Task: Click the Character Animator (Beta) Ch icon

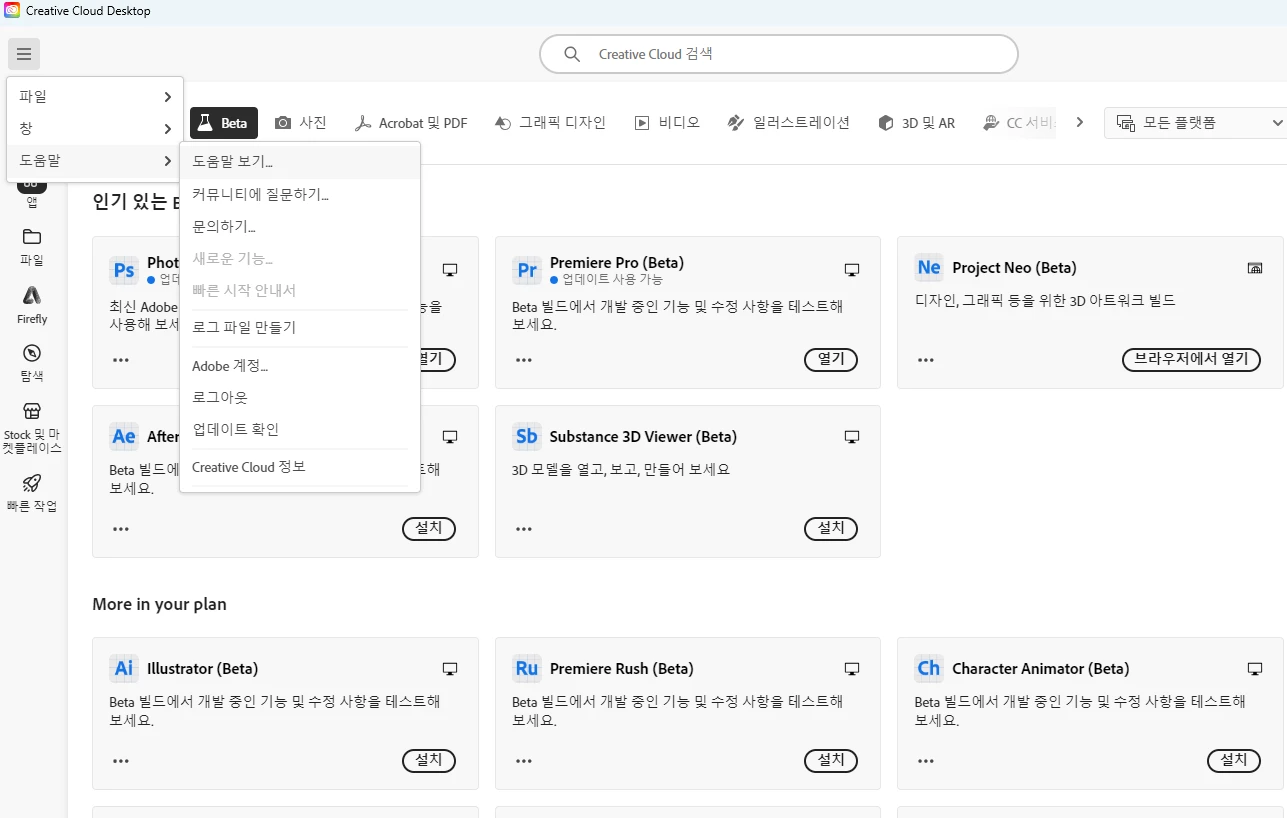Action: point(929,668)
